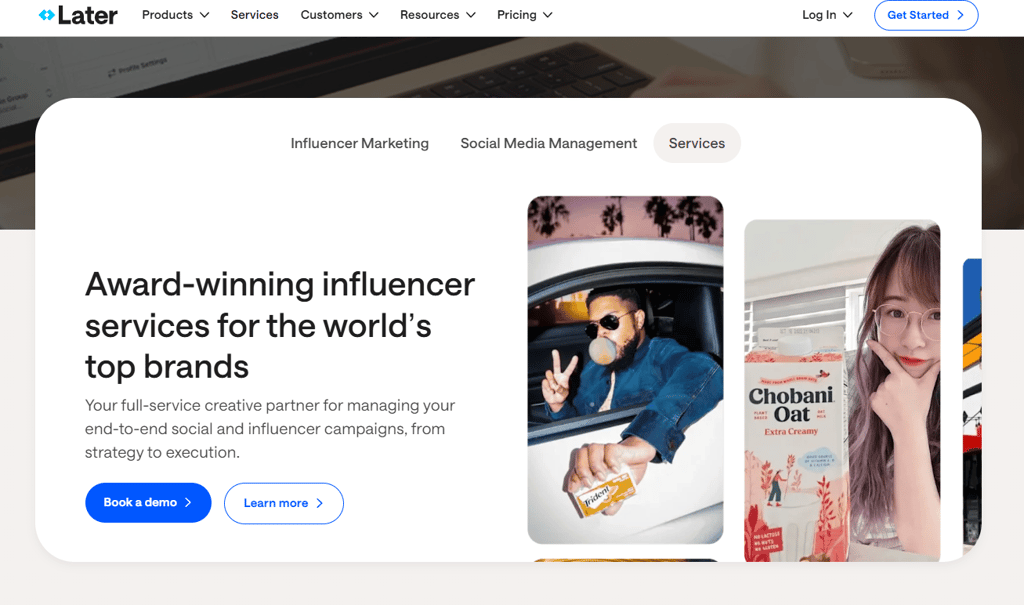Viewport: 1024px width, 605px height.
Task: Switch to the Influencer Marketing tab
Action: [x=360, y=143]
